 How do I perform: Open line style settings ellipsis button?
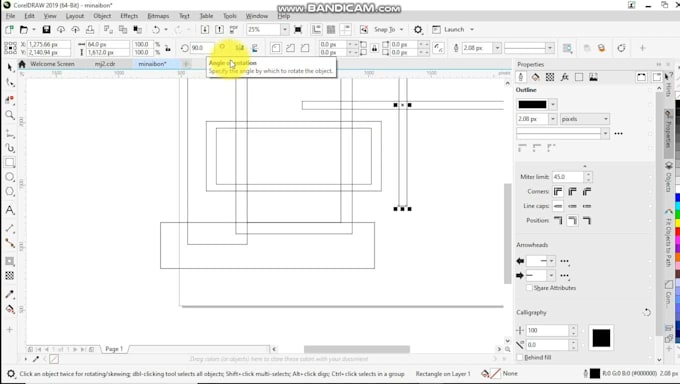coord(618,134)
